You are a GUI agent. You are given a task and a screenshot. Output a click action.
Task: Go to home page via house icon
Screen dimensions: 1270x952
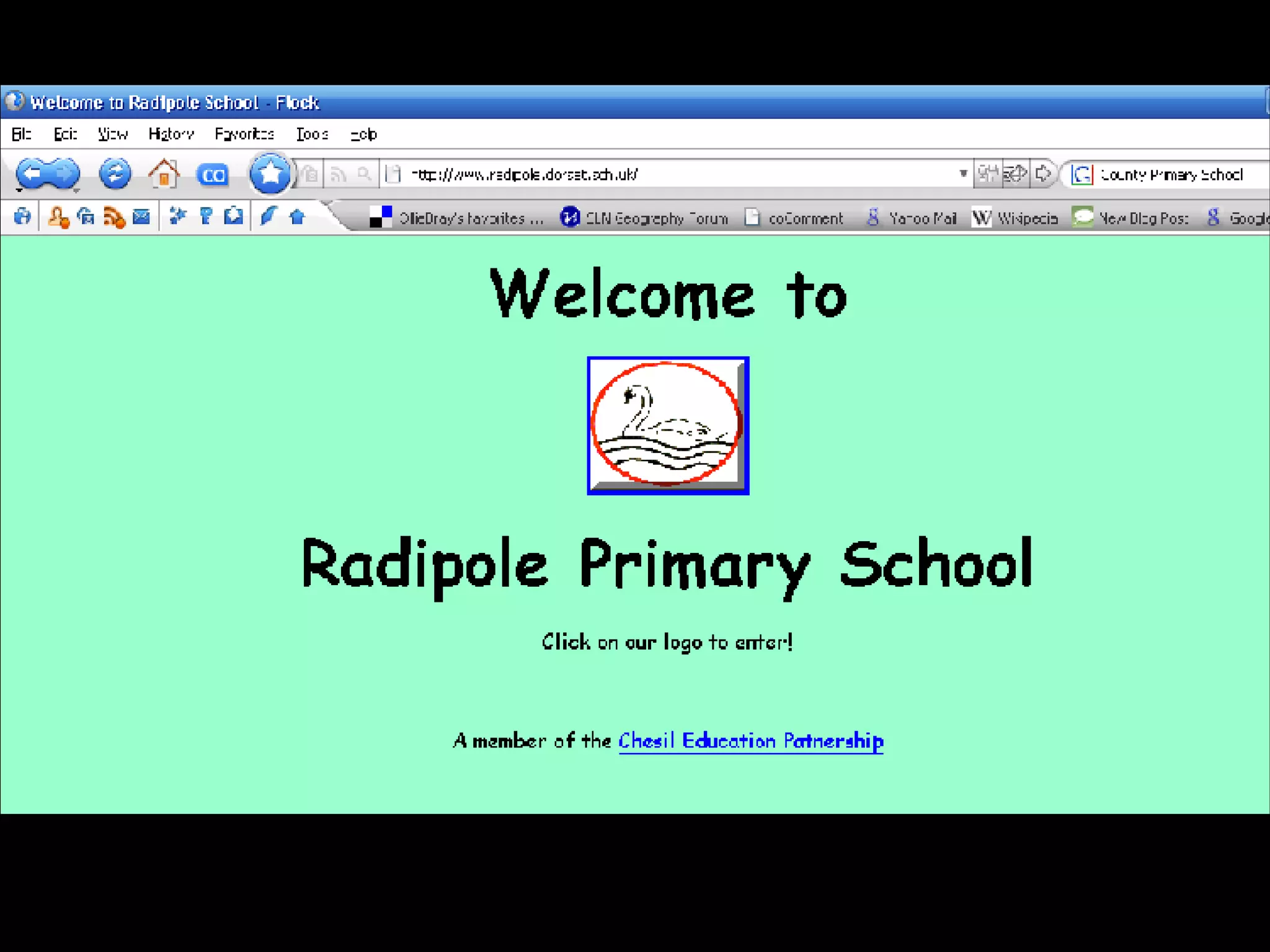pos(164,174)
